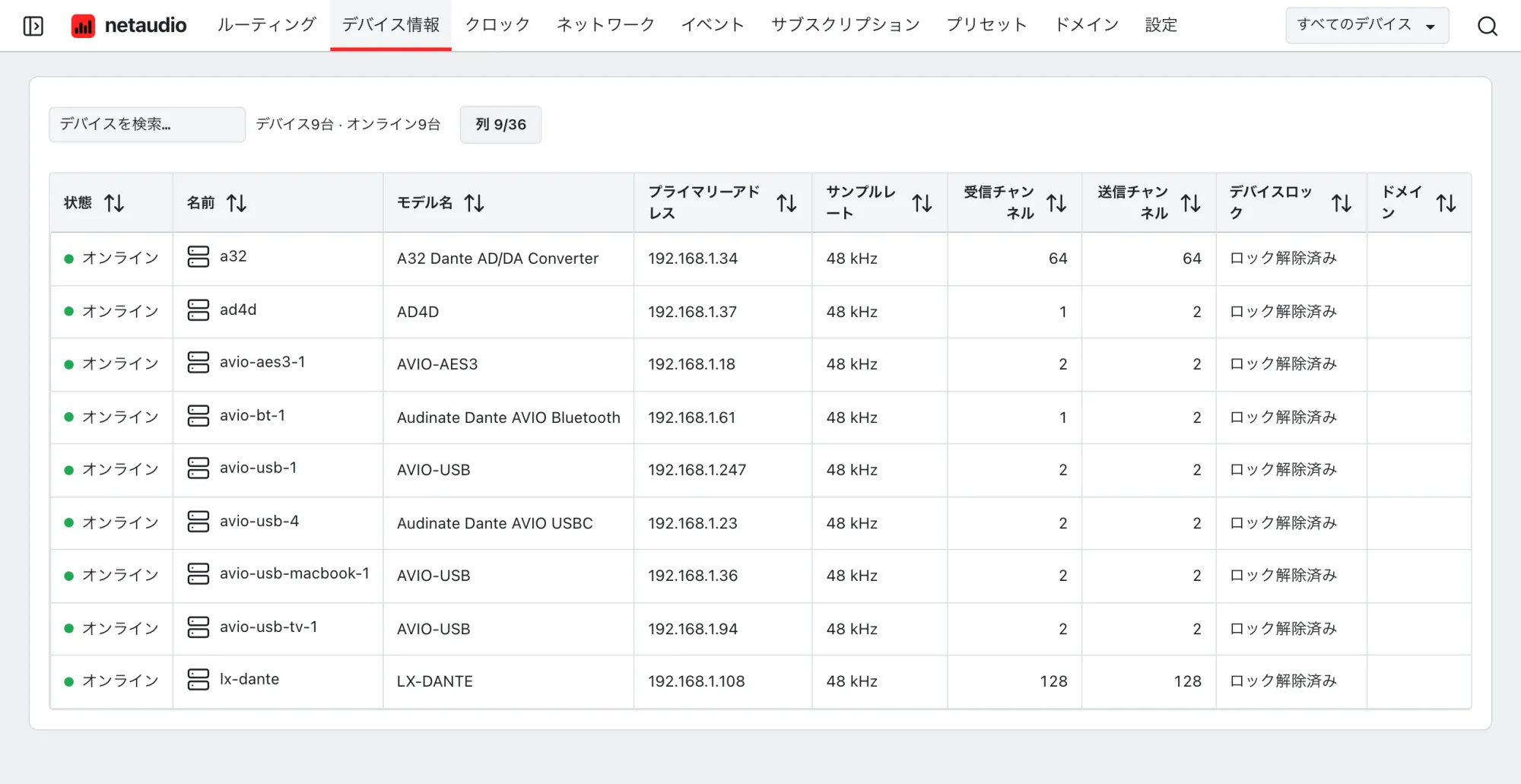Sort by 受信チャンネル column arrows
Screen dimensions: 1521x784
coord(1056,203)
